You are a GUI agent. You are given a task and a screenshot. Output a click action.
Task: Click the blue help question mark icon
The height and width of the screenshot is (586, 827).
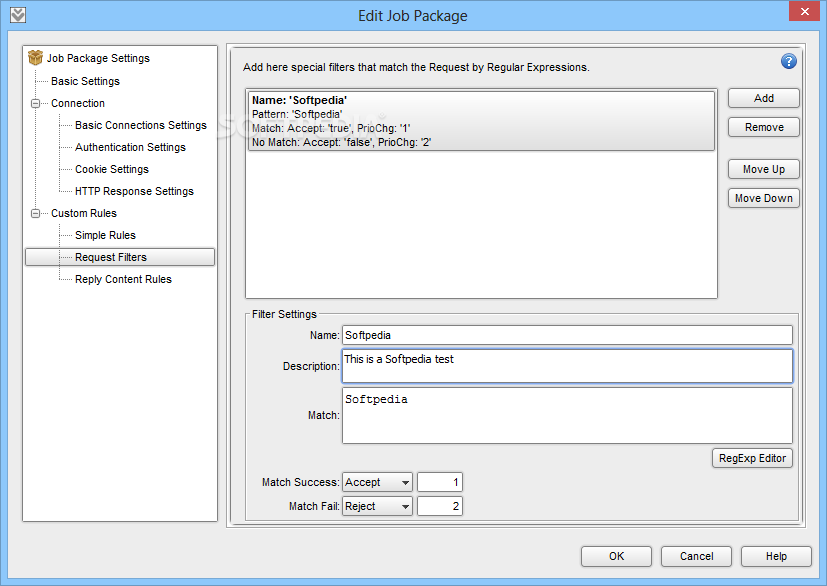[x=788, y=61]
